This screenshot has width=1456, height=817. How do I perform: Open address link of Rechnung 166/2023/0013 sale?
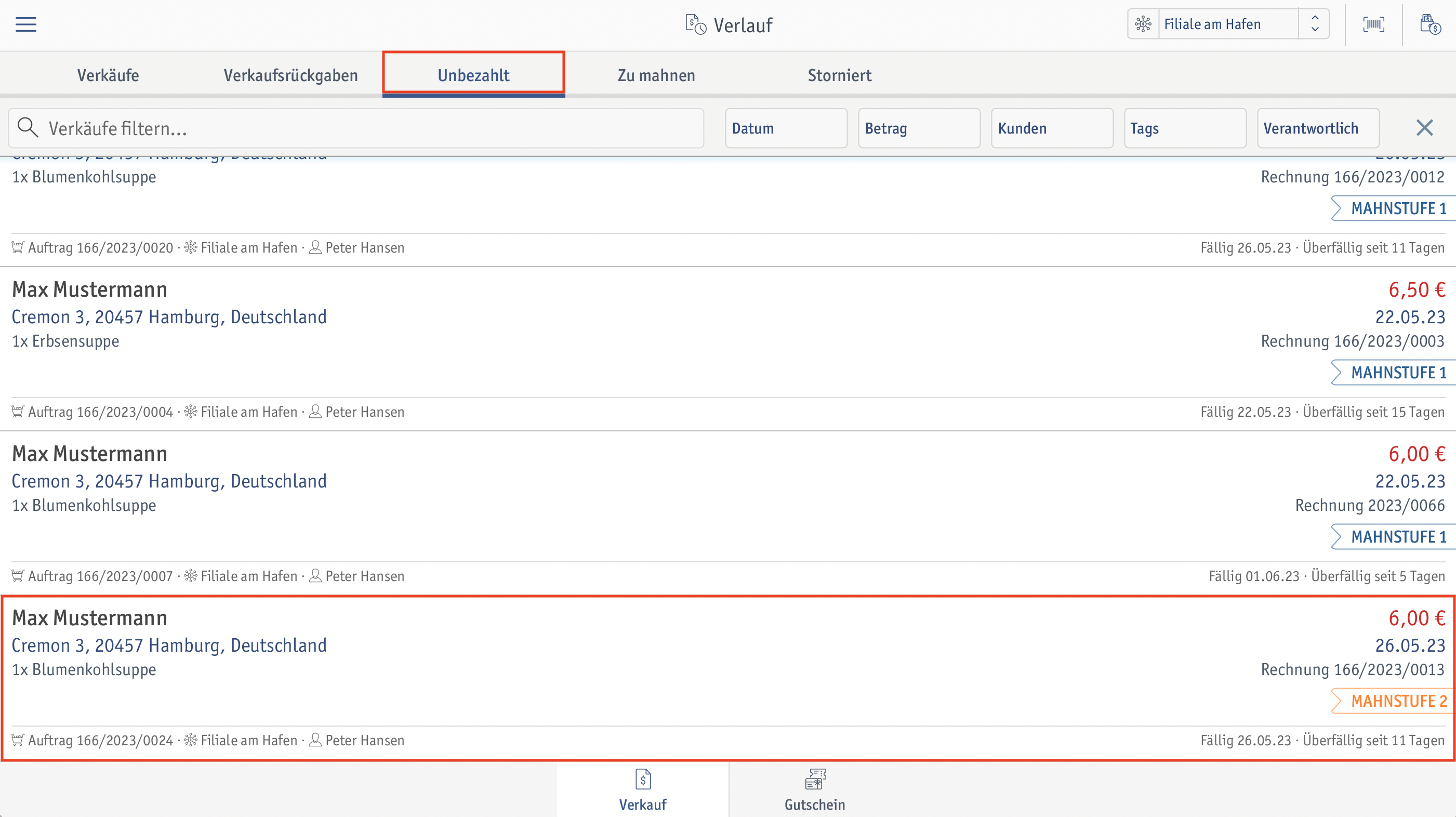[x=169, y=645]
